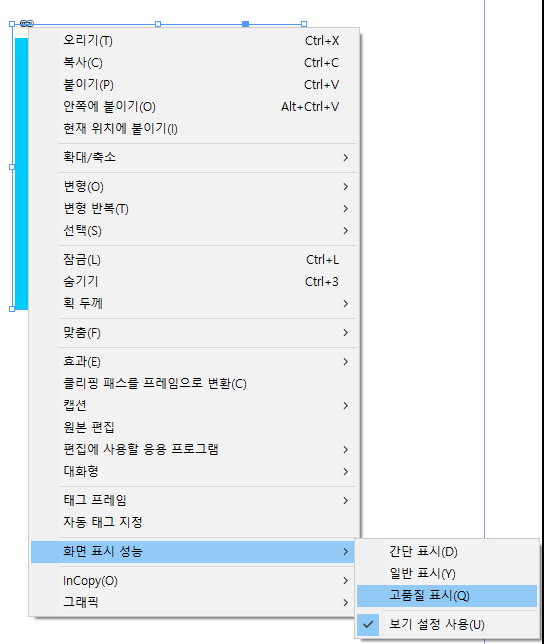Open the 효과(E) effects submenu
Screen dimensions: 544x644
[193, 362]
